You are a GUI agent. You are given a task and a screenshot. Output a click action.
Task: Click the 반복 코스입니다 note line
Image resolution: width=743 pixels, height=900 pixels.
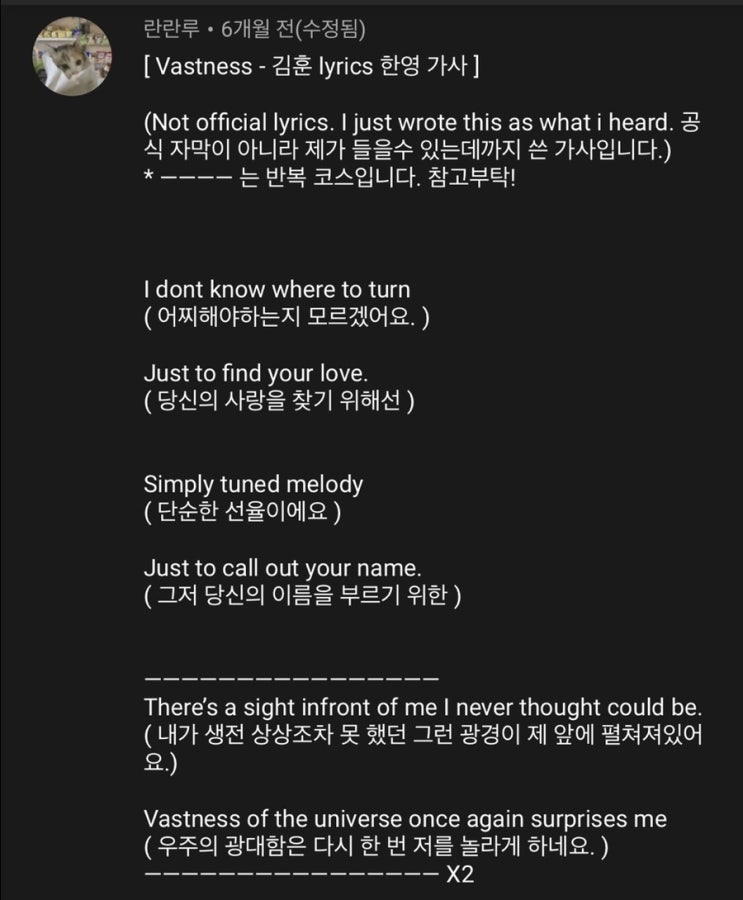click(x=330, y=186)
